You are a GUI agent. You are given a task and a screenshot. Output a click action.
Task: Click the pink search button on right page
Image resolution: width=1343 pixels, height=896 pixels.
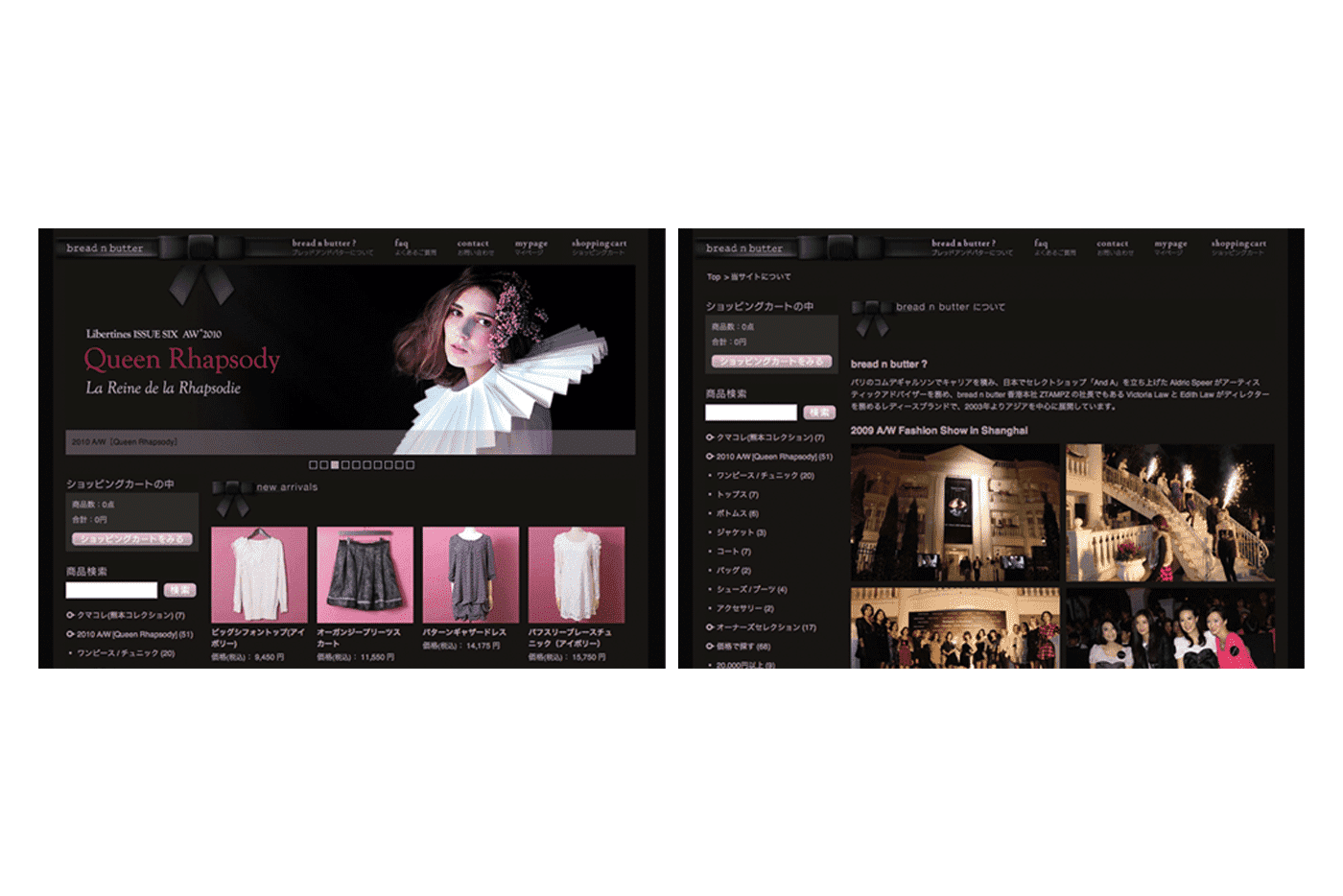click(819, 413)
